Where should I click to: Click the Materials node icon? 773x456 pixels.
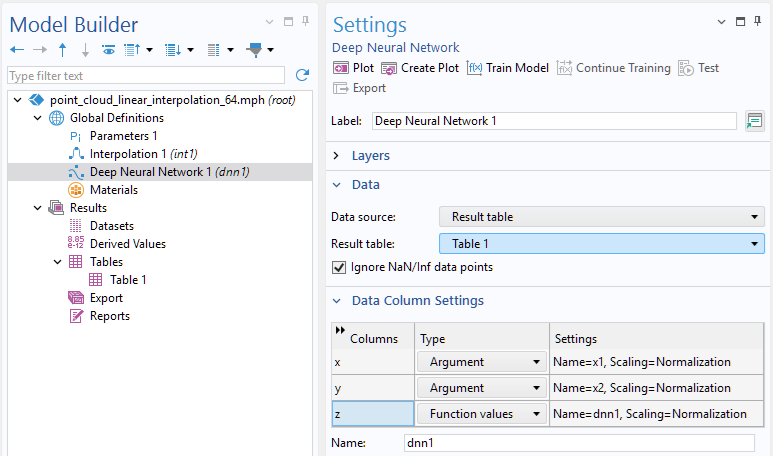pyautogui.click(x=76, y=190)
